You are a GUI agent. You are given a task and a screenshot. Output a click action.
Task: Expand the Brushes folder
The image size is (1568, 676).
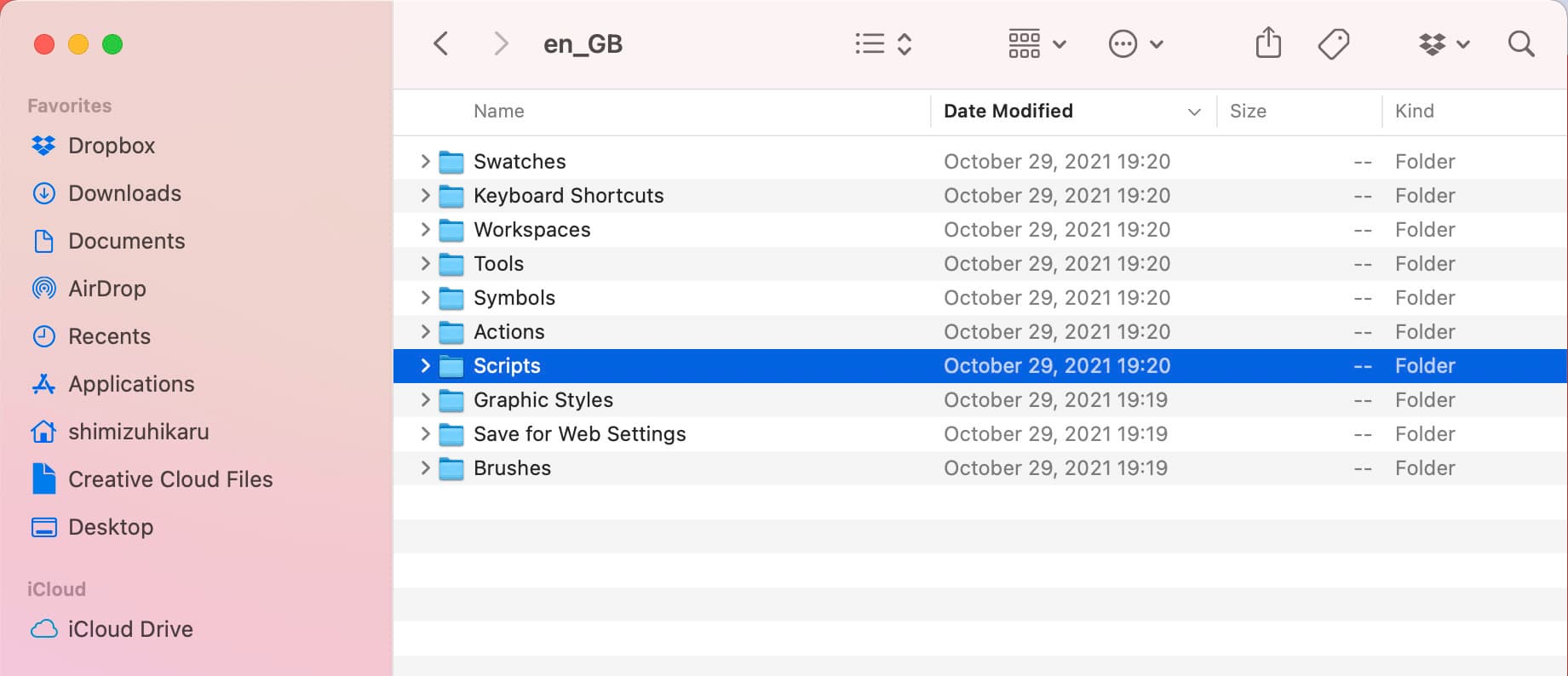[425, 467]
